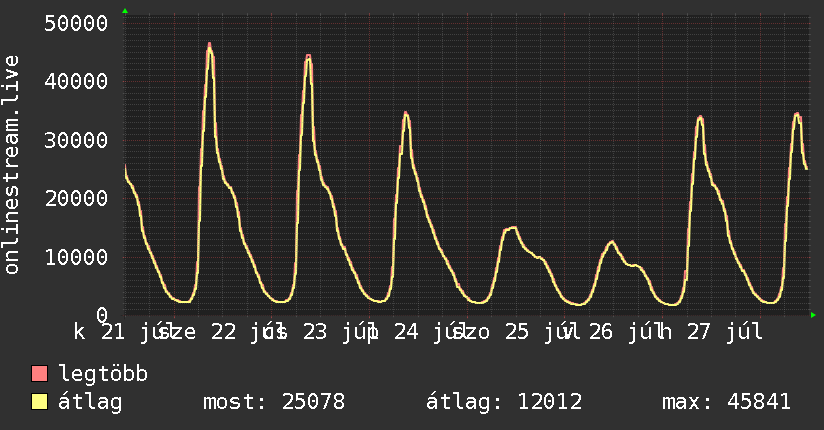Click the green arrow at x-axis end
This screenshot has height=430, width=824.
813,315
